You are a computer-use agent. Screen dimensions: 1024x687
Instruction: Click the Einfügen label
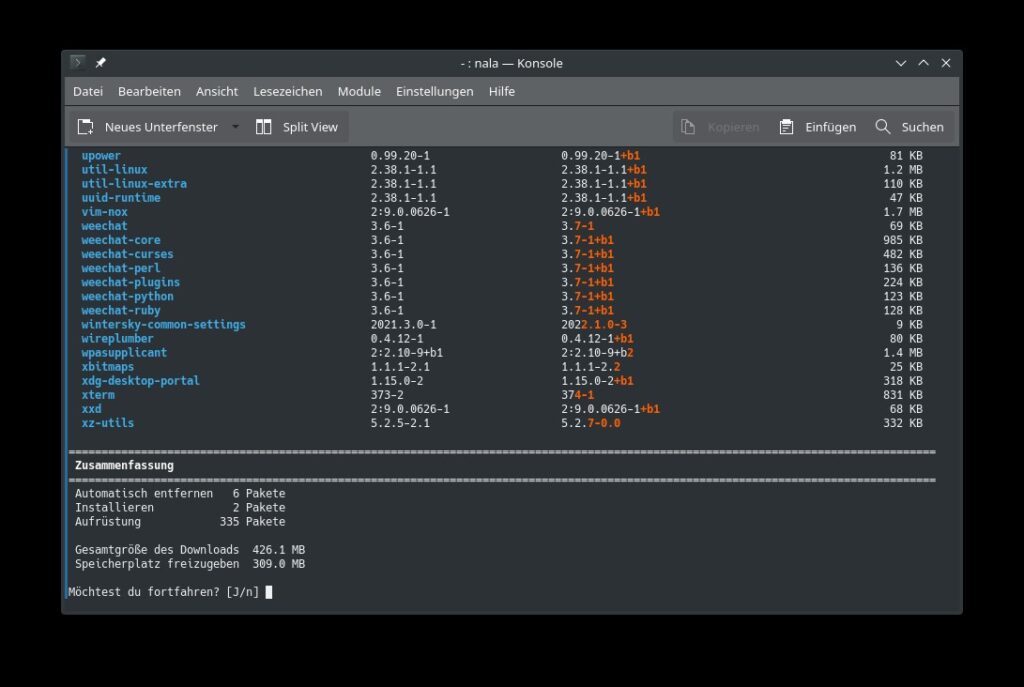click(x=831, y=127)
